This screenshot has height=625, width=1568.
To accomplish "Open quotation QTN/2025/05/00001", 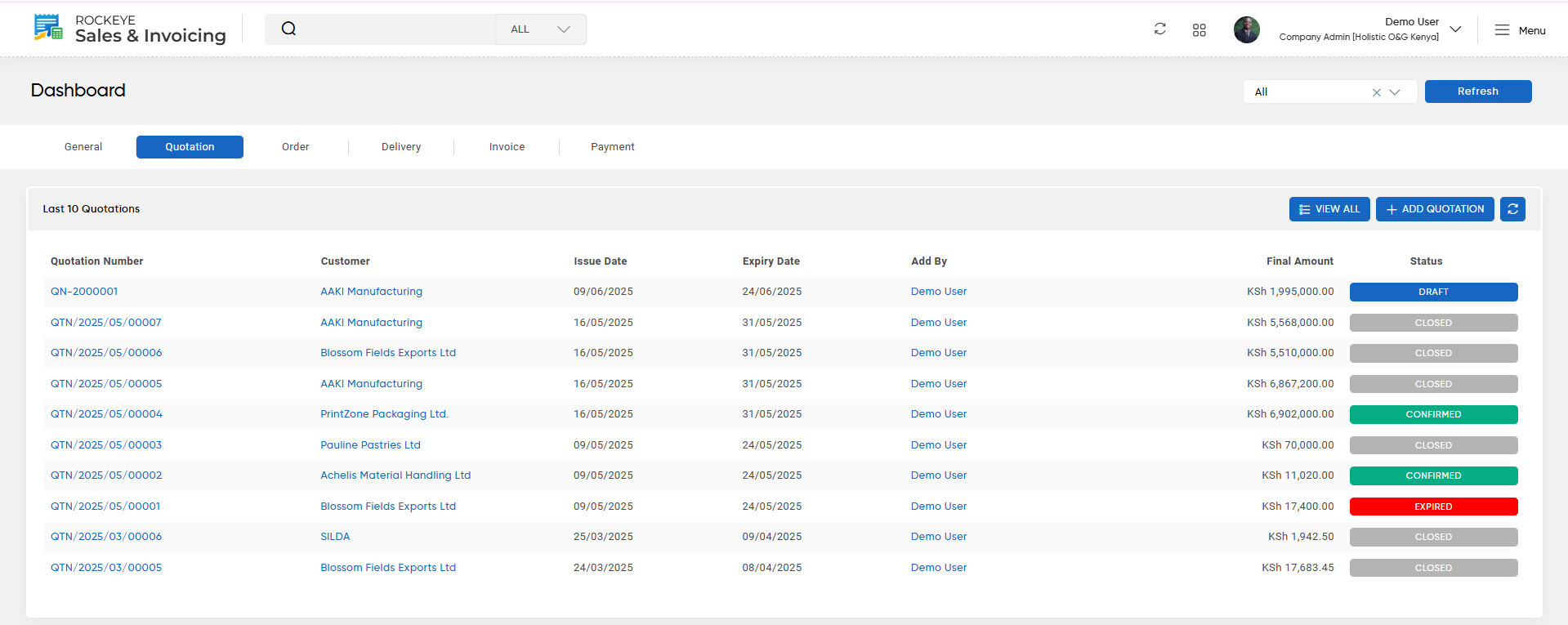I will 105,507.
